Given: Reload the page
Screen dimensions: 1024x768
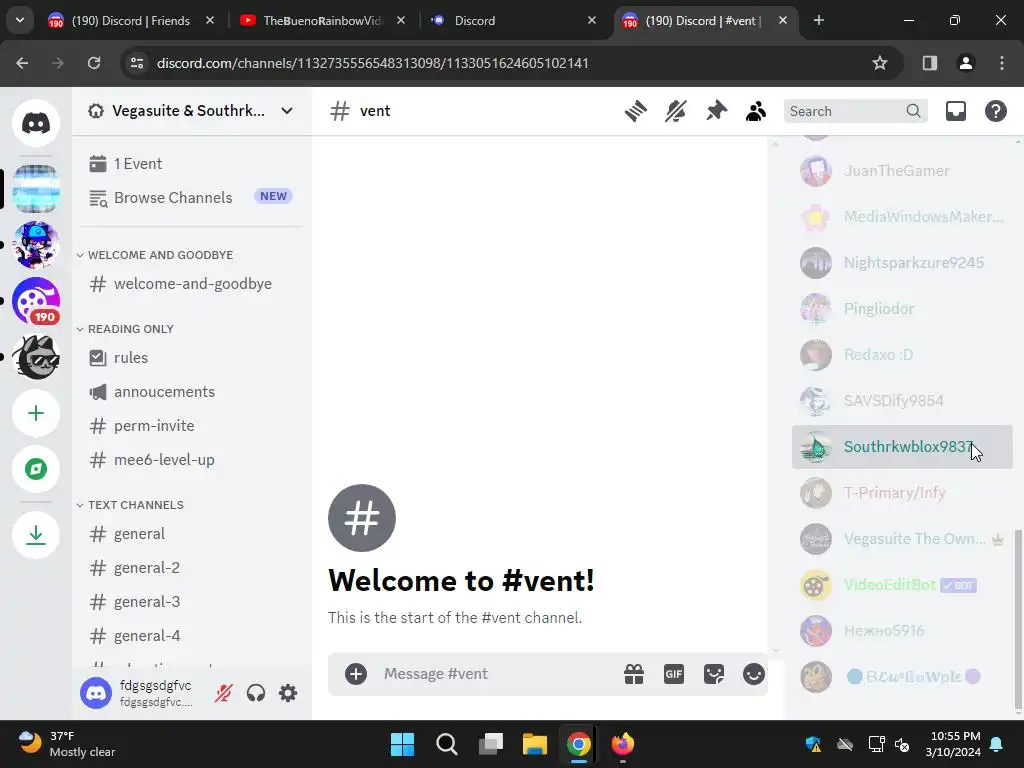Looking at the screenshot, I should [94, 63].
